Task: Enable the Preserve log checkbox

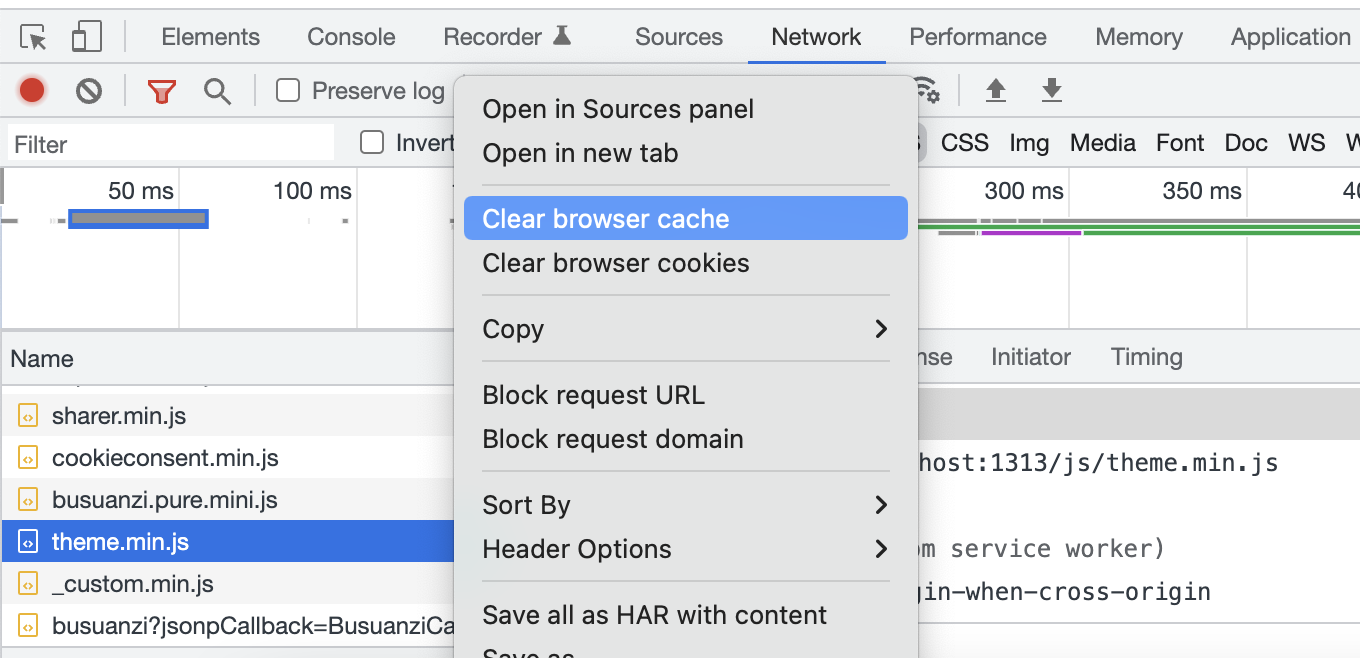Action: [x=288, y=90]
